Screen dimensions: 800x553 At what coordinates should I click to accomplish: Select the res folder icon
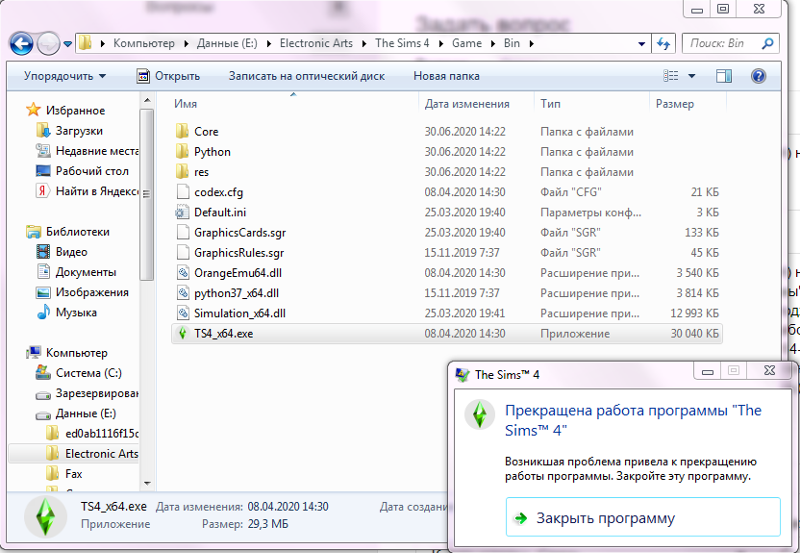pyautogui.click(x=182, y=171)
